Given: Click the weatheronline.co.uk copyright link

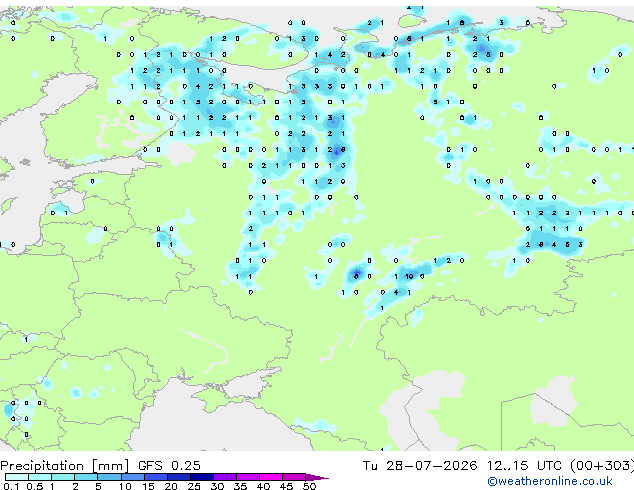Looking at the screenshot, I should (550, 481).
